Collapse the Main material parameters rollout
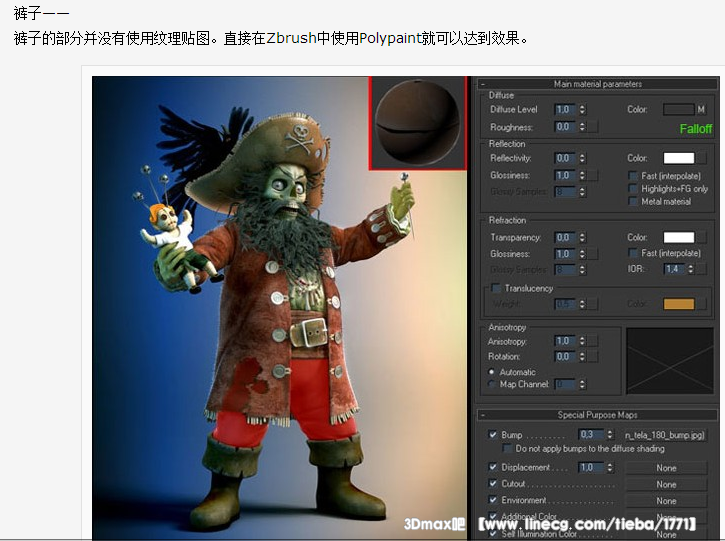 pos(483,84)
